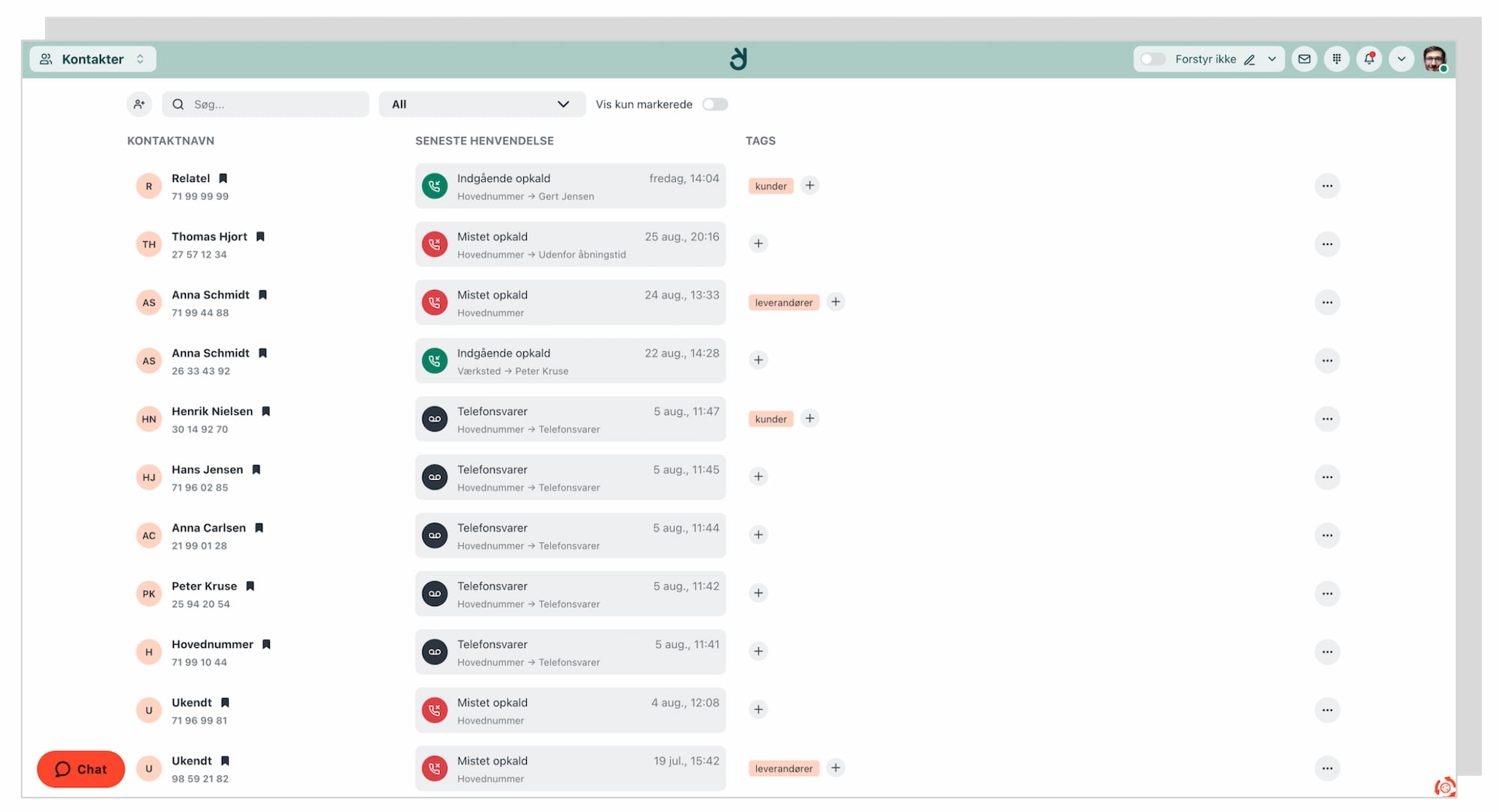
Task: Open Peter Kruse contact name
Action: [x=204, y=587]
